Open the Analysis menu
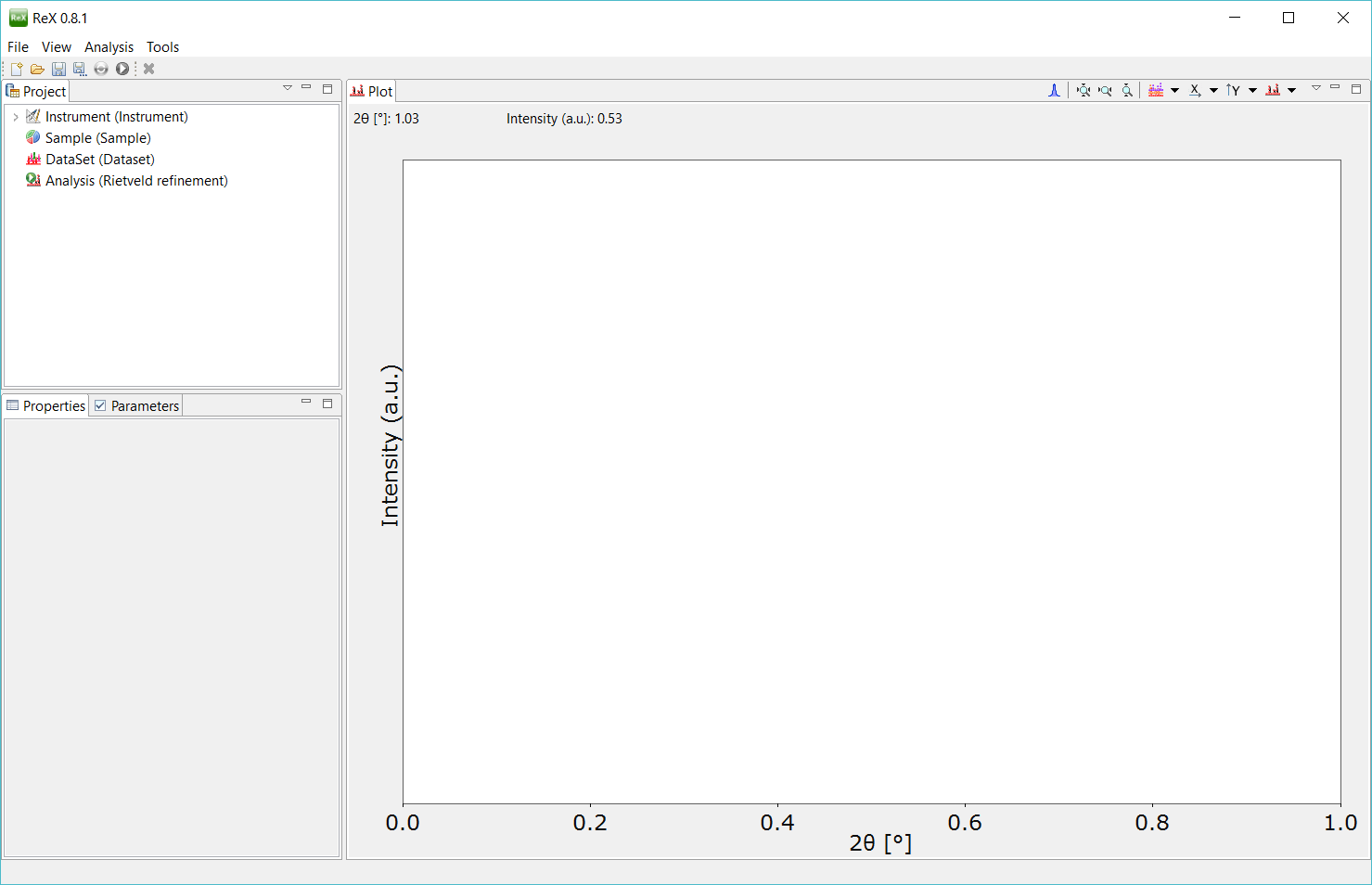This screenshot has width=1372, height=885. click(109, 46)
